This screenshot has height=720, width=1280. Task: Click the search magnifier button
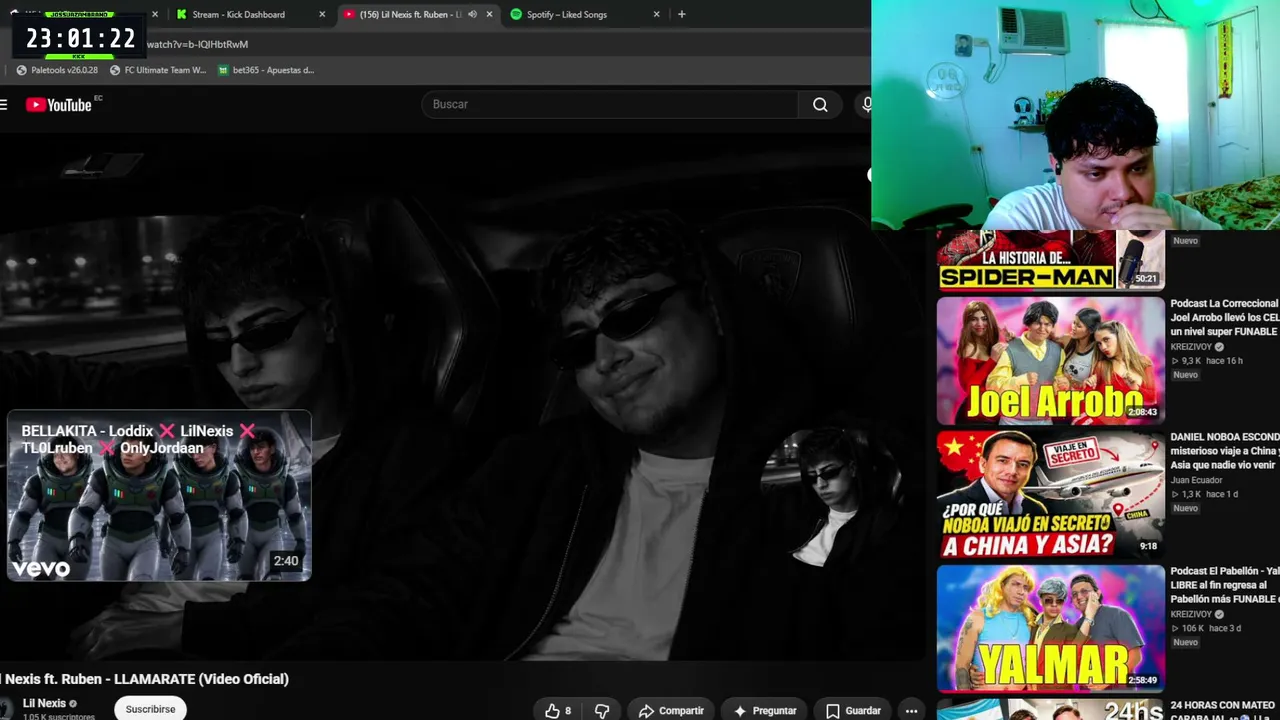click(x=820, y=104)
